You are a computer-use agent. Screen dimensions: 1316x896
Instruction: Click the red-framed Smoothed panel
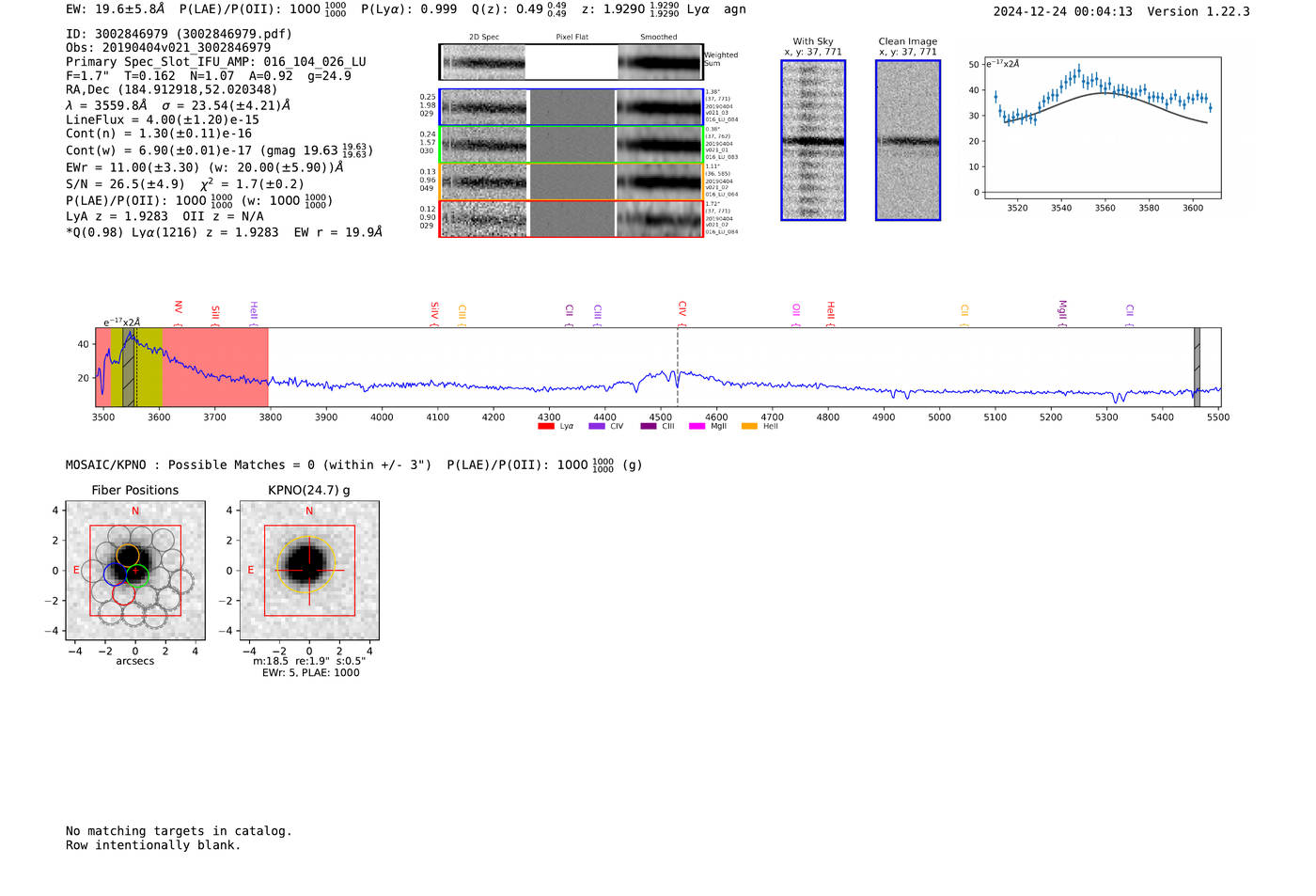[660, 218]
